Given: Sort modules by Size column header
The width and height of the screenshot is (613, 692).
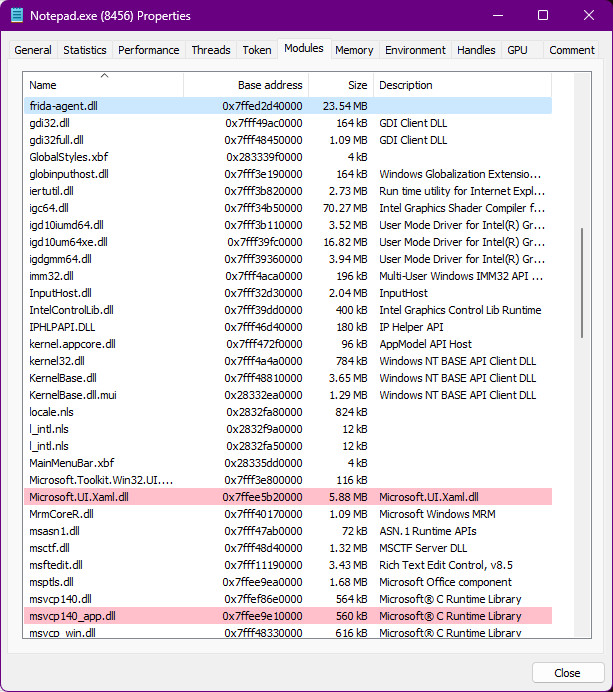Looking at the screenshot, I should tap(341, 85).
